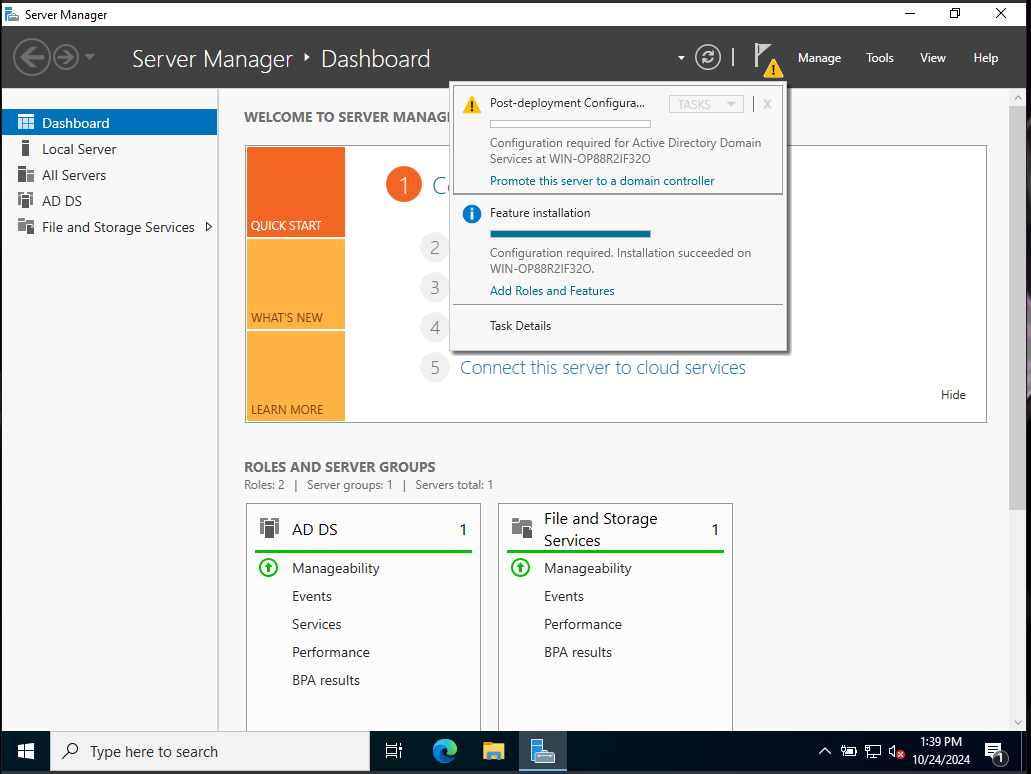Image resolution: width=1031 pixels, height=774 pixels.
Task: Click the AD DS sidebar icon
Action: pos(26,201)
